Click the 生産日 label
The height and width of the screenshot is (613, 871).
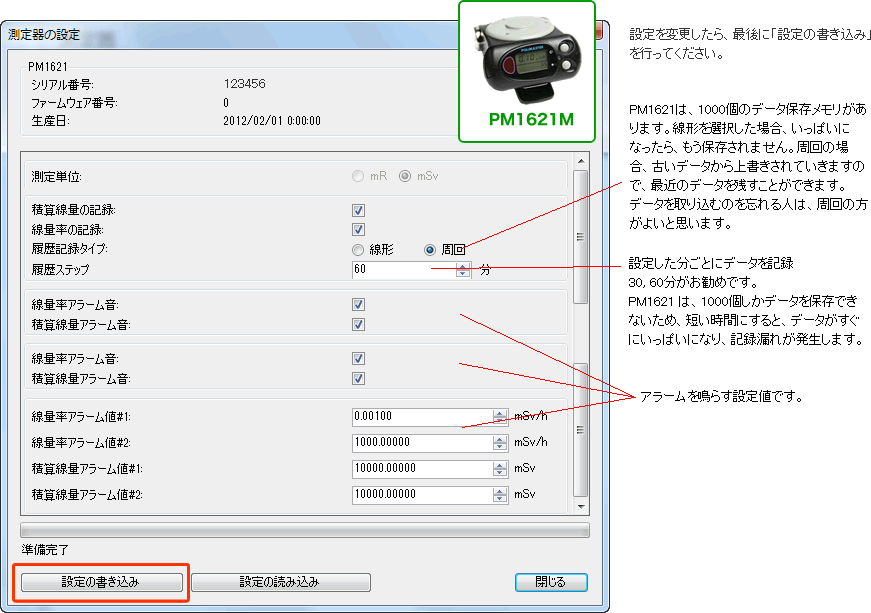[x=50, y=121]
